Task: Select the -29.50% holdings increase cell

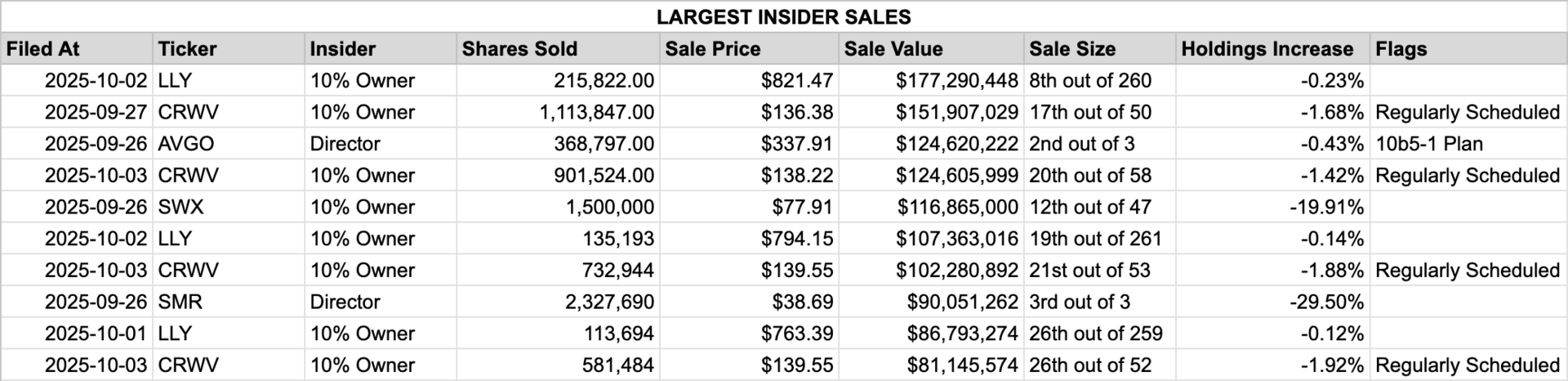Action: tap(1273, 302)
